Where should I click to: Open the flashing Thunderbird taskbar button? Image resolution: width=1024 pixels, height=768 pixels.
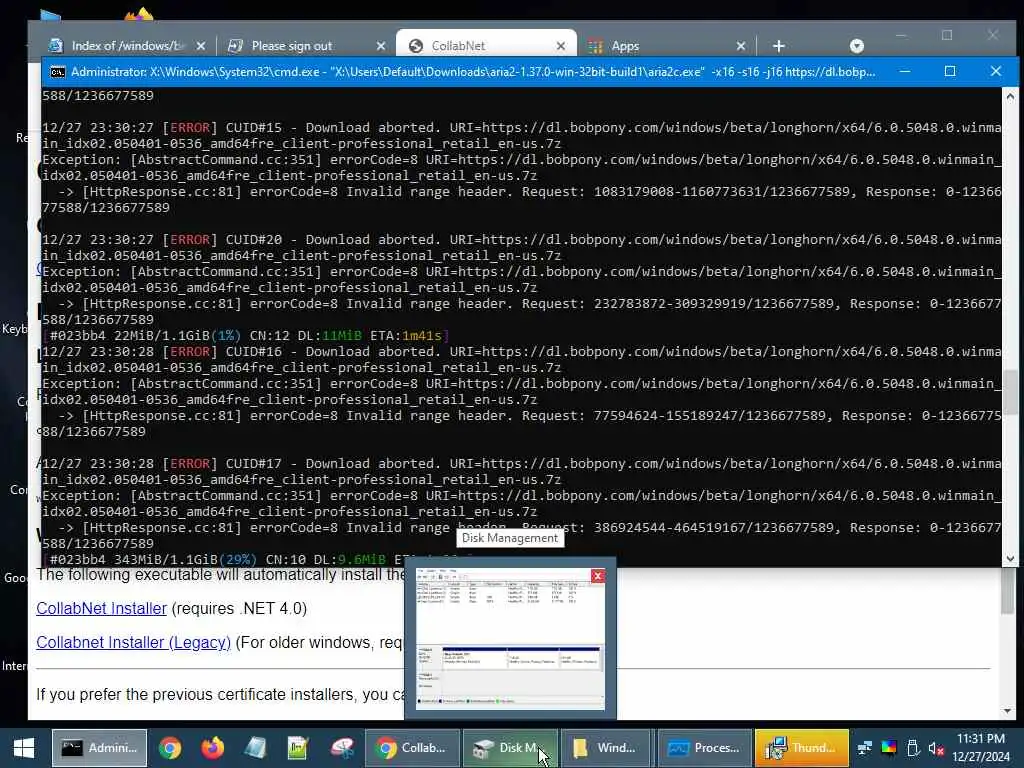[x=802, y=748]
